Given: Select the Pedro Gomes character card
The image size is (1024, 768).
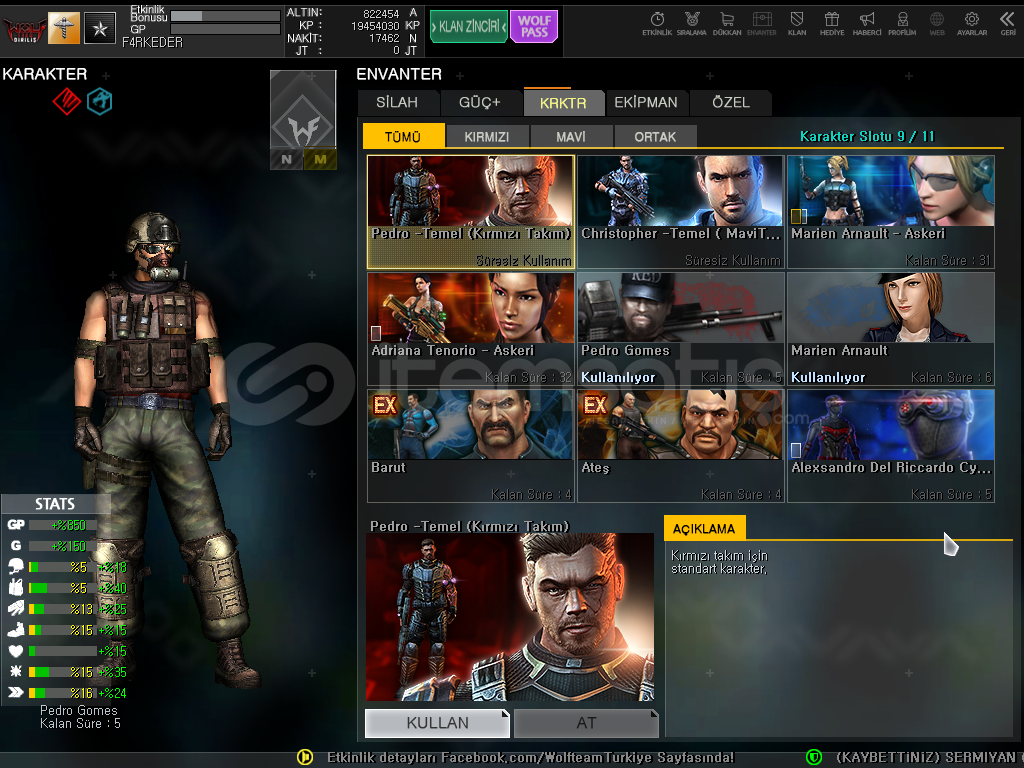Looking at the screenshot, I should pyautogui.click(x=680, y=329).
